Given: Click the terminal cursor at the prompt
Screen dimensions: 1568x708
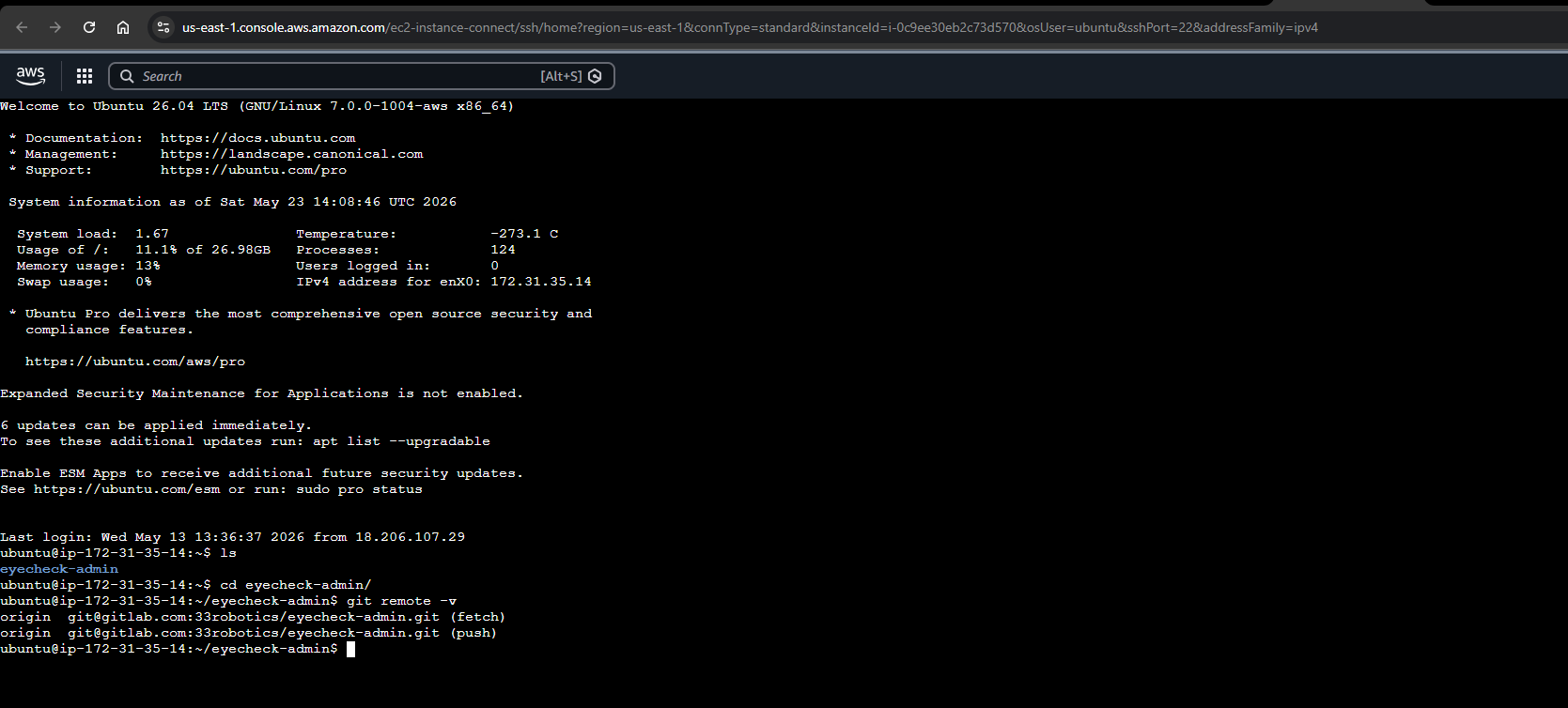Looking at the screenshot, I should 350,649.
